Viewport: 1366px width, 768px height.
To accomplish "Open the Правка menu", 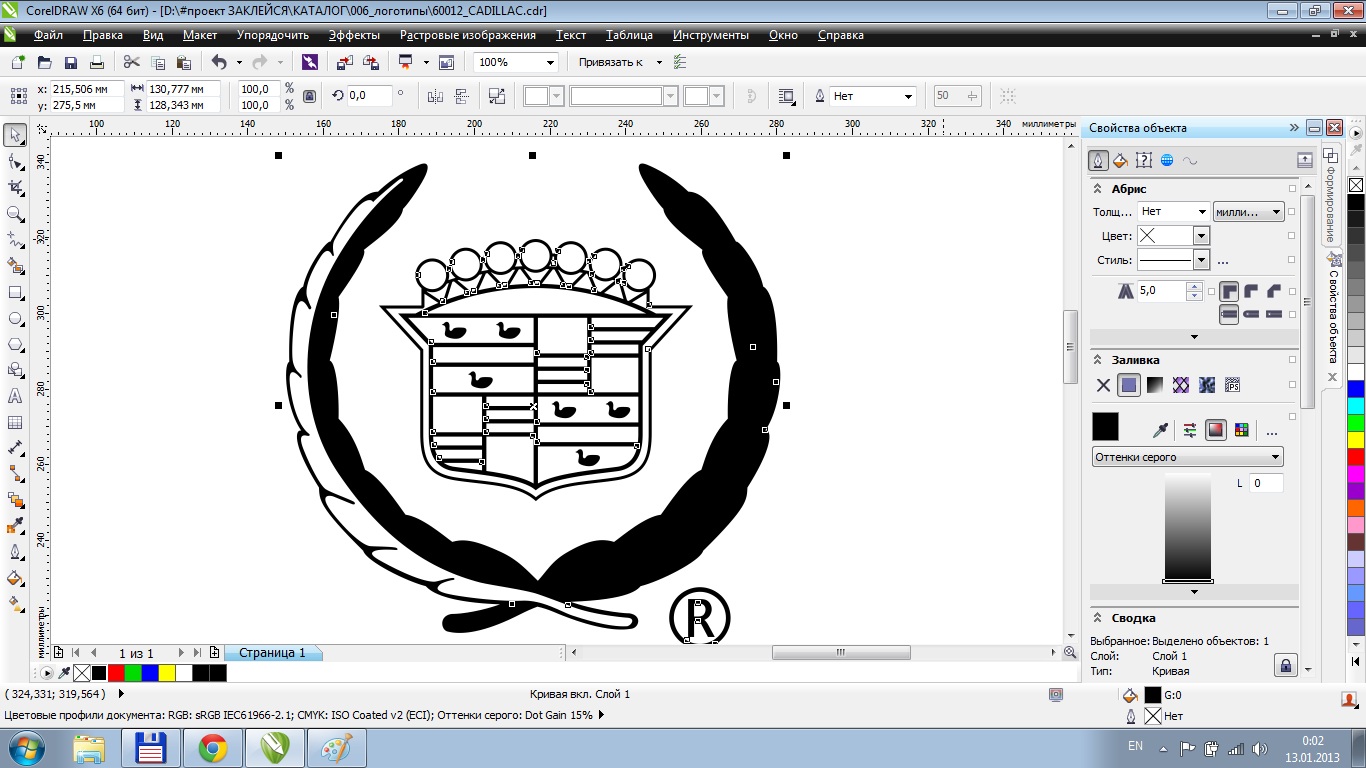I will 103,35.
